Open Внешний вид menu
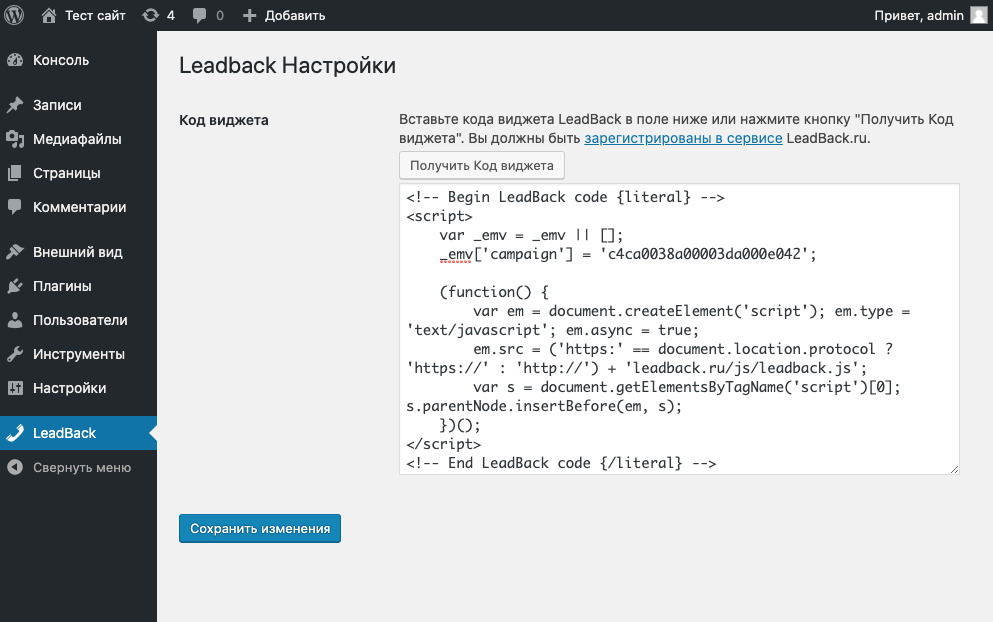 79,252
